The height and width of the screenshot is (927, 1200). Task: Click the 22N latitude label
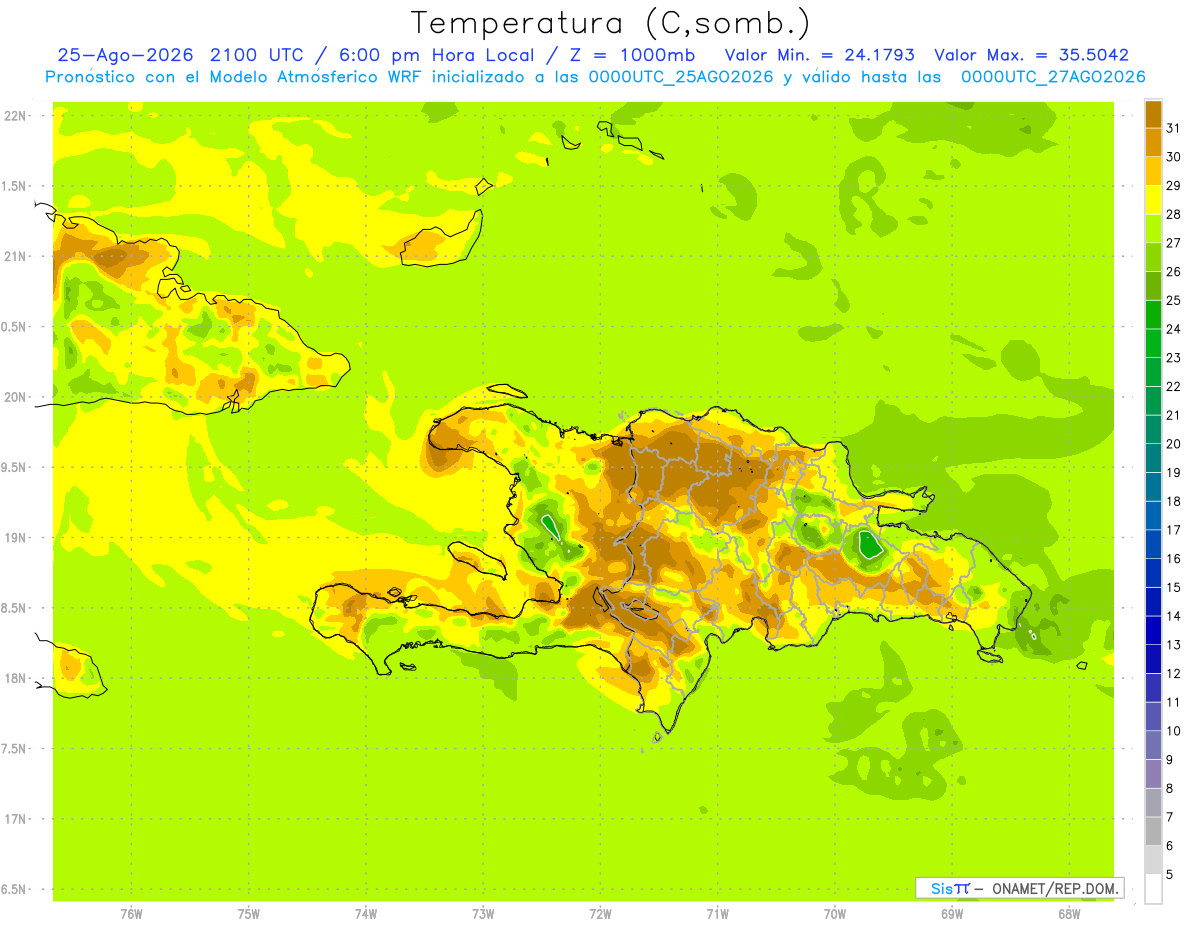pyautogui.click(x=15, y=116)
